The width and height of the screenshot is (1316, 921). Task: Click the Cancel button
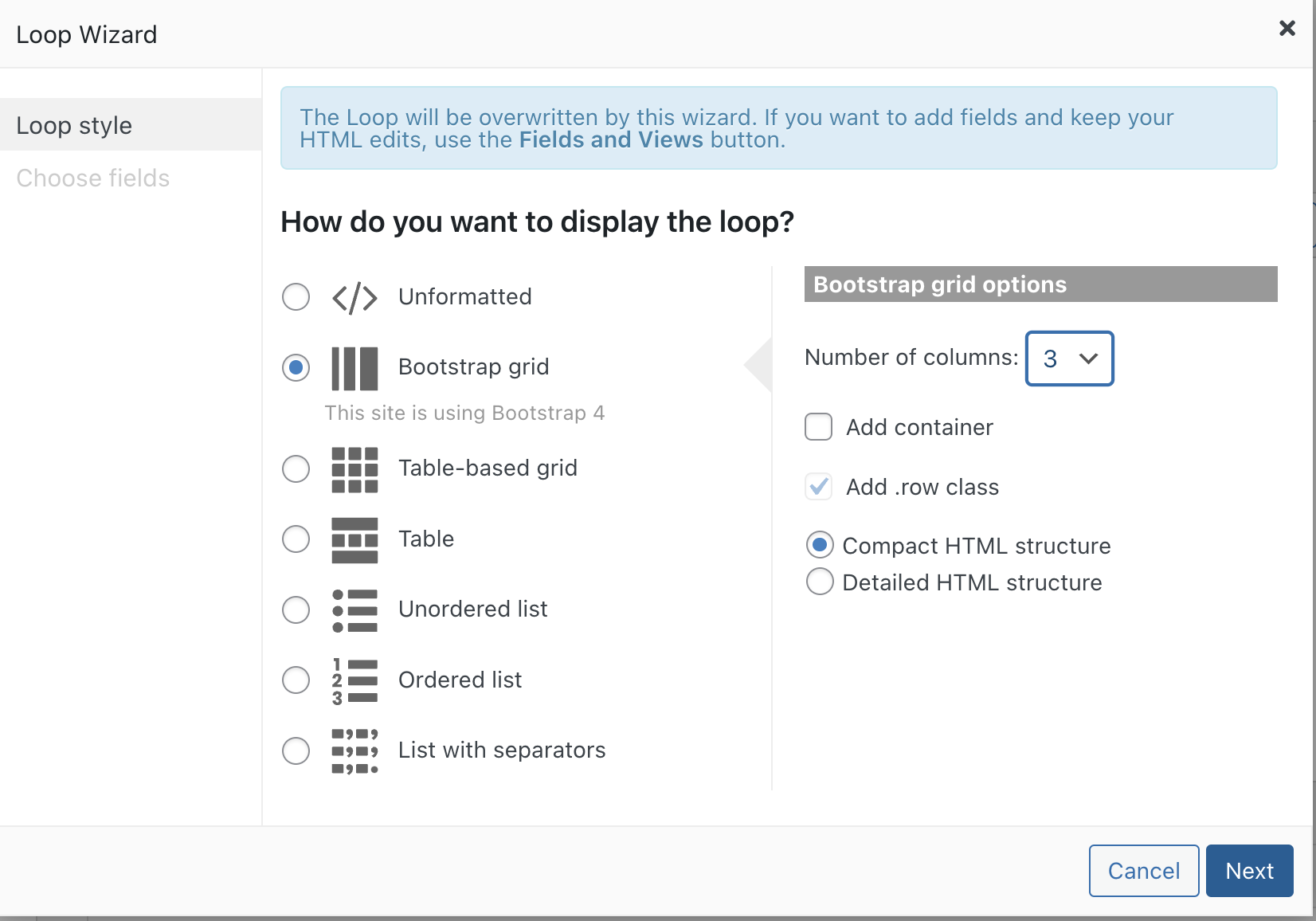coord(1144,871)
